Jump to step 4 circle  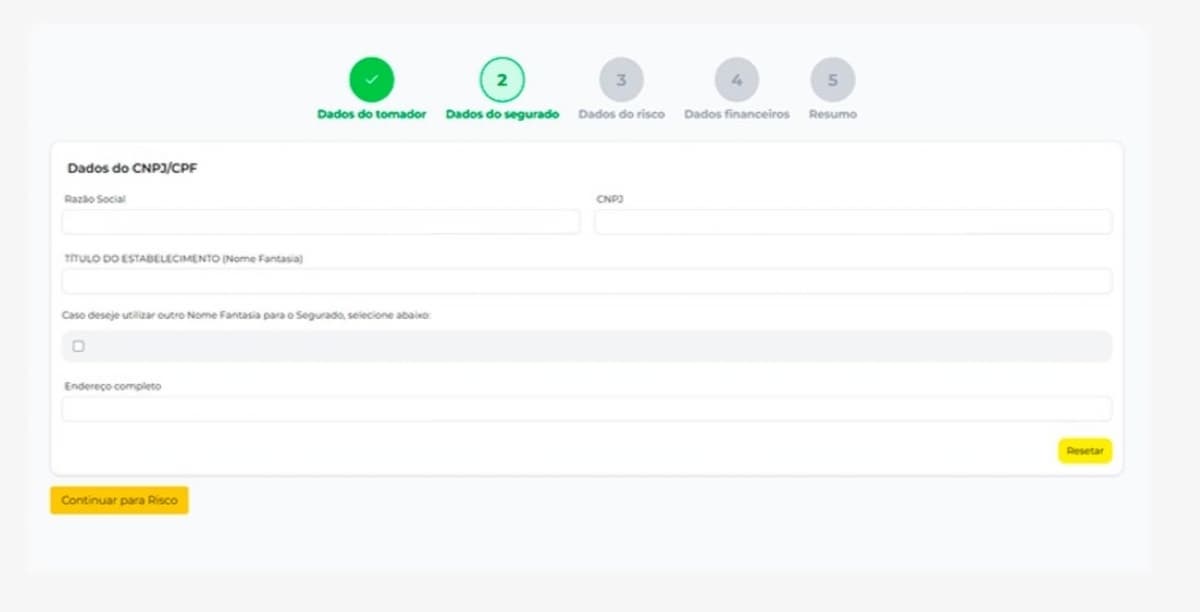click(736, 80)
